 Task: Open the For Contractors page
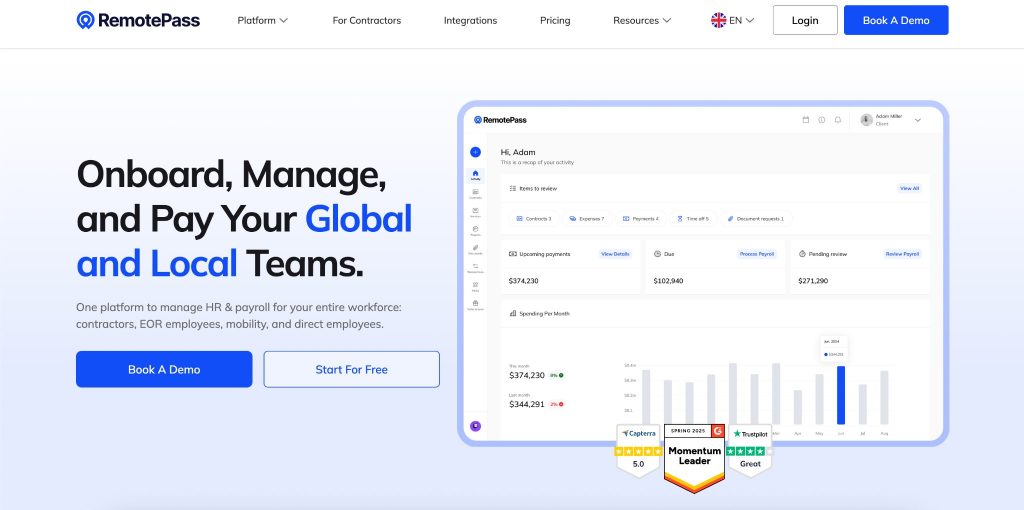click(x=366, y=20)
